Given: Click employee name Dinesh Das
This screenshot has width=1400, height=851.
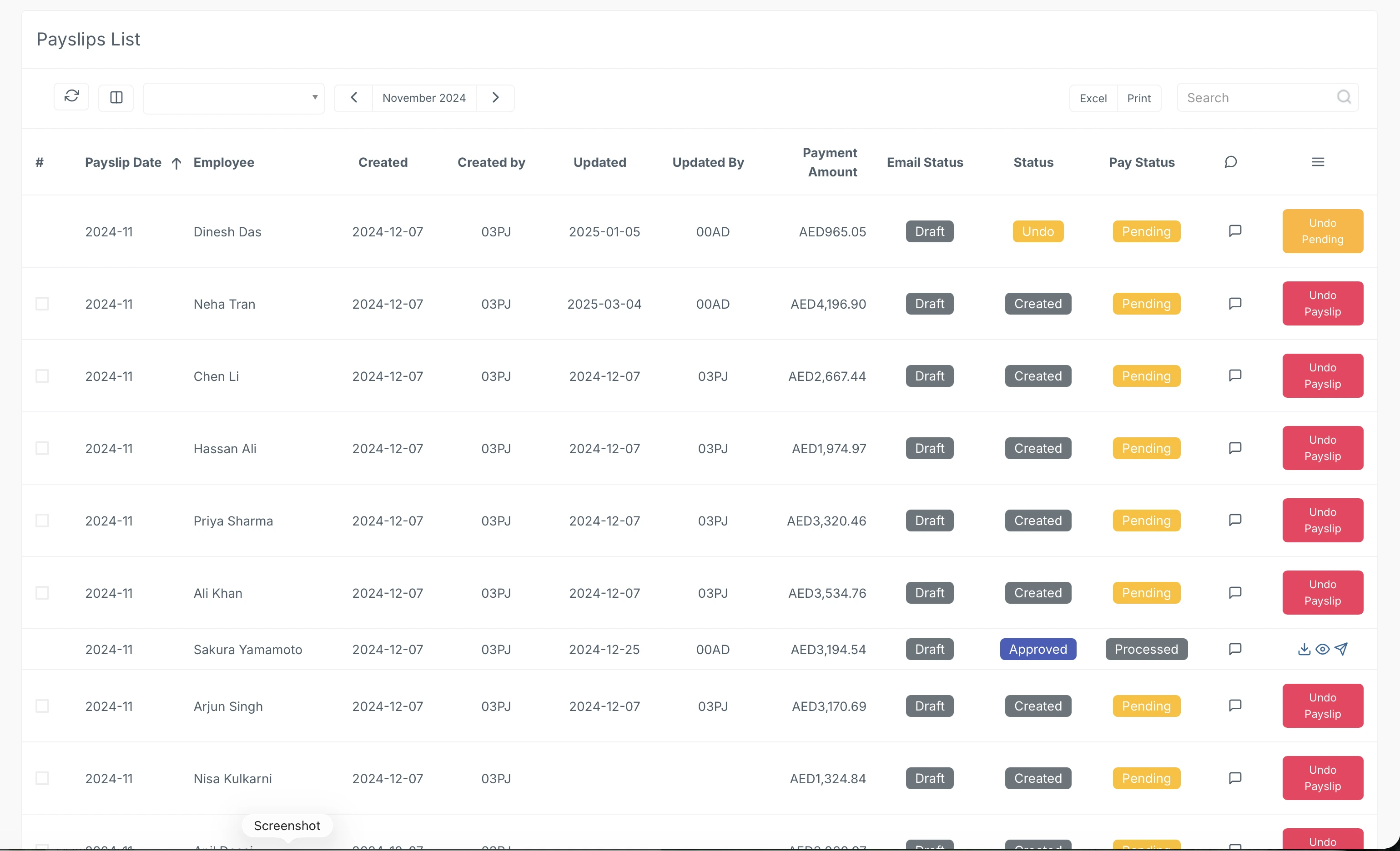Looking at the screenshot, I should point(227,232).
